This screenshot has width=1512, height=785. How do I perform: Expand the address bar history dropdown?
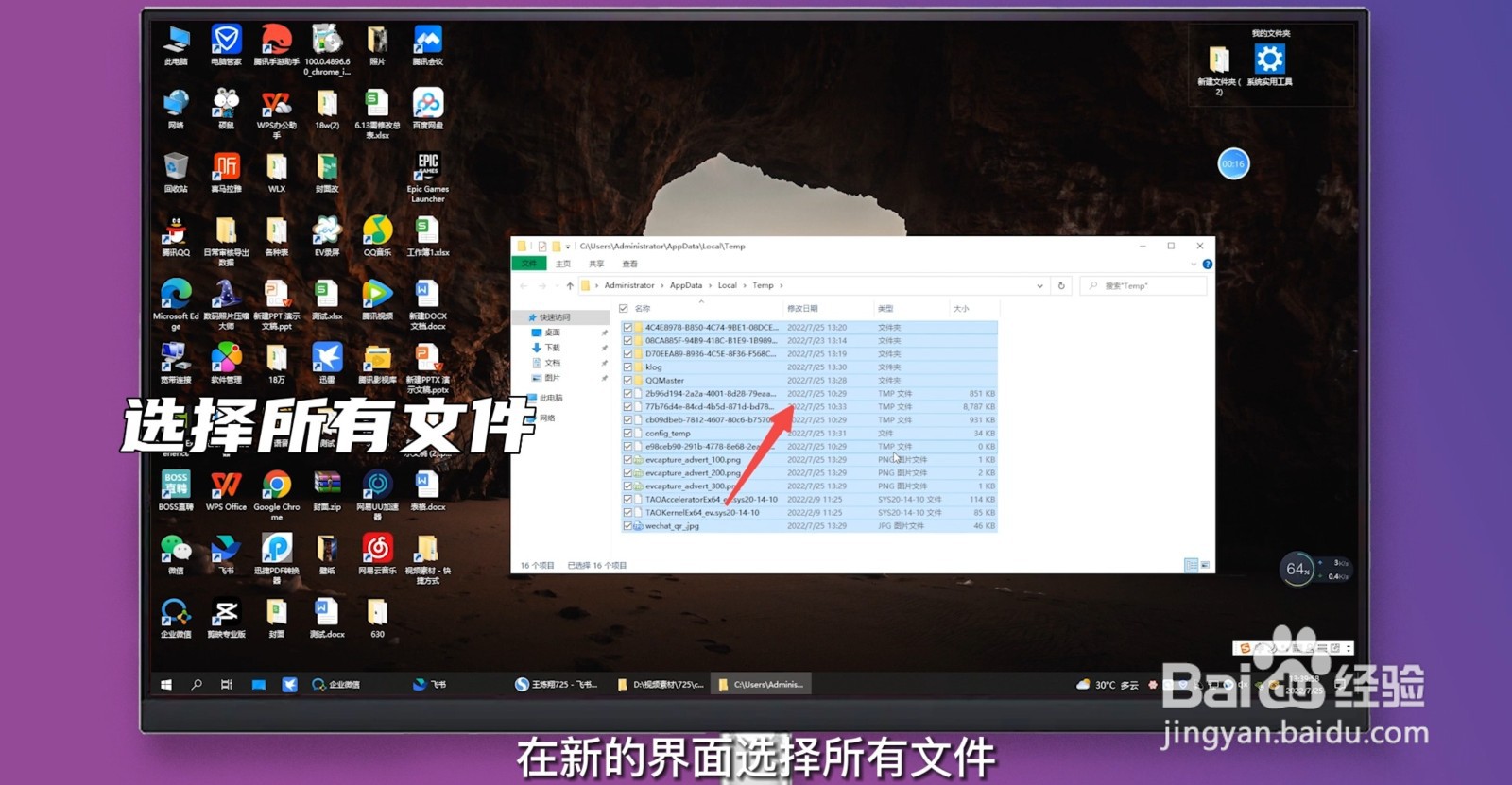tap(1039, 285)
